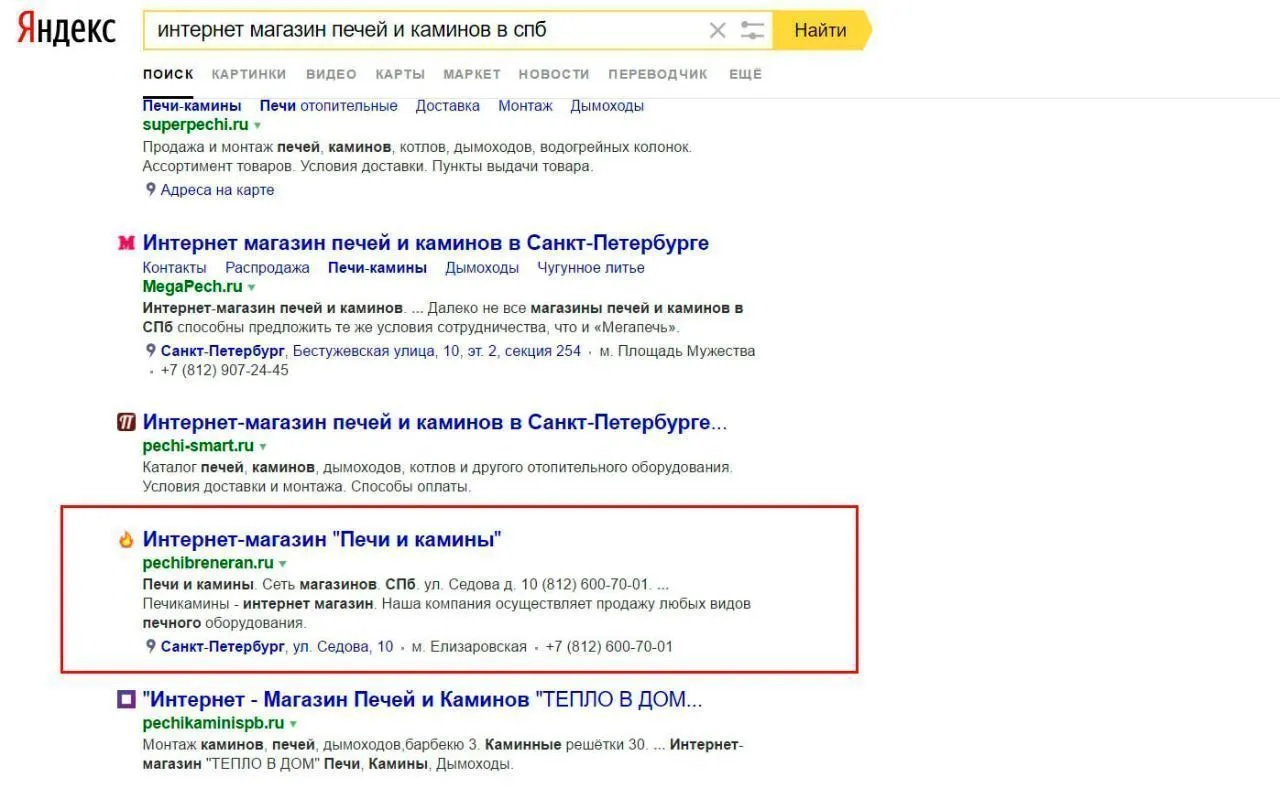Open dropdown arrow beside pechibreneran.ru
Image resolution: width=1280 pixels, height=799 pixels.
(283, 564)
